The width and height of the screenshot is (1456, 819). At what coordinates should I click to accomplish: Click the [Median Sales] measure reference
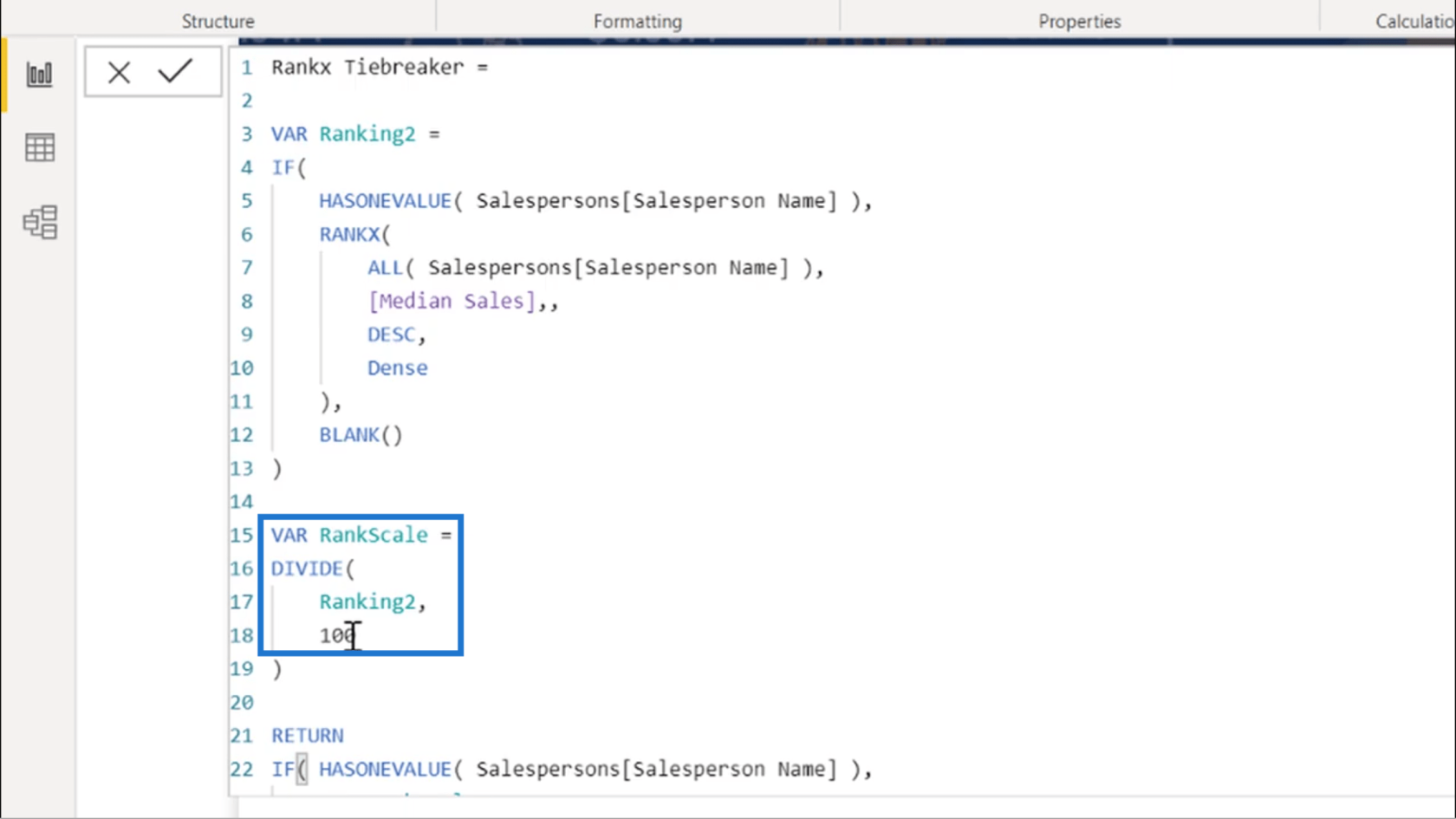[x=452, y=301]
